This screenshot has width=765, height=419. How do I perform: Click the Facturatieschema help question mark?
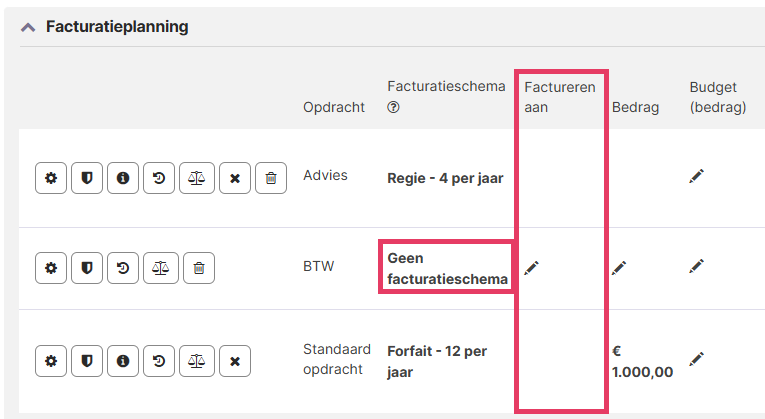click(x=393, y=108)
